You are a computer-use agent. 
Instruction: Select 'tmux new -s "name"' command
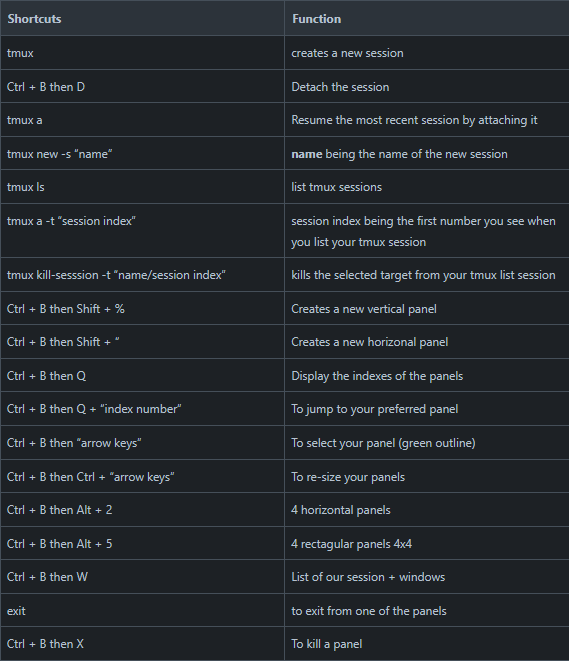tap(59, 154)
